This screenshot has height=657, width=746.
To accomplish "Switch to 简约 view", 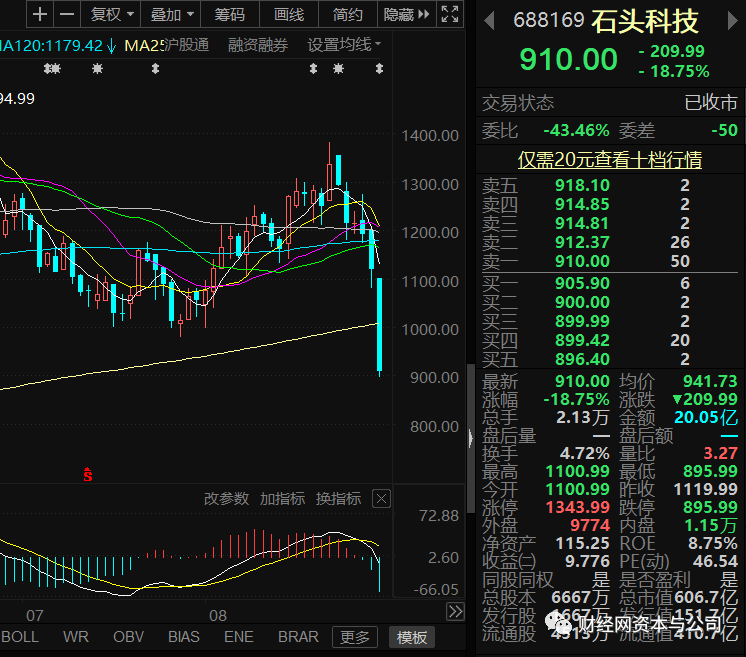I will [348, 14].
